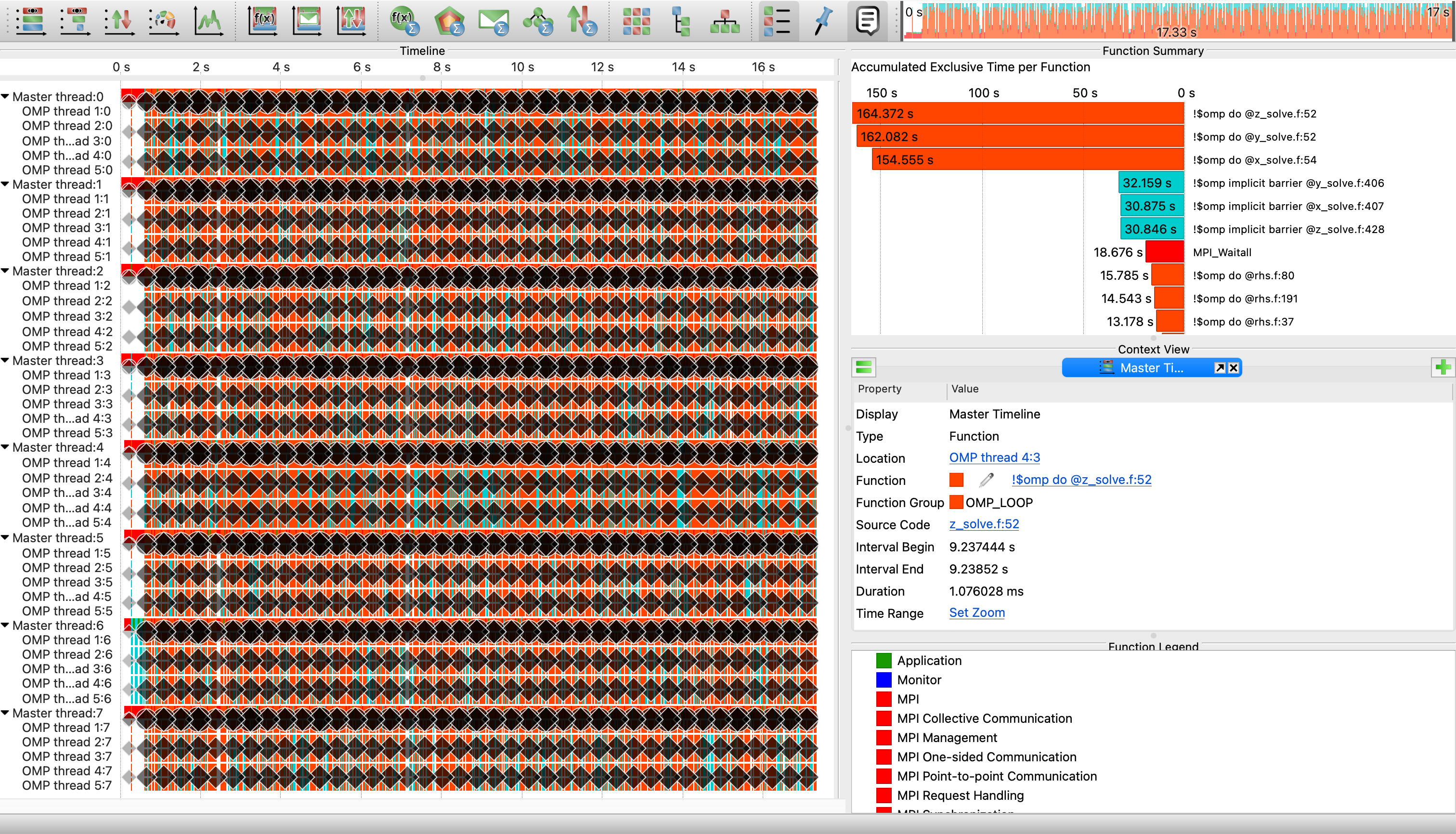
Task: Select the OMP thread 1:0 row label
Action: (x=66, y=111)
